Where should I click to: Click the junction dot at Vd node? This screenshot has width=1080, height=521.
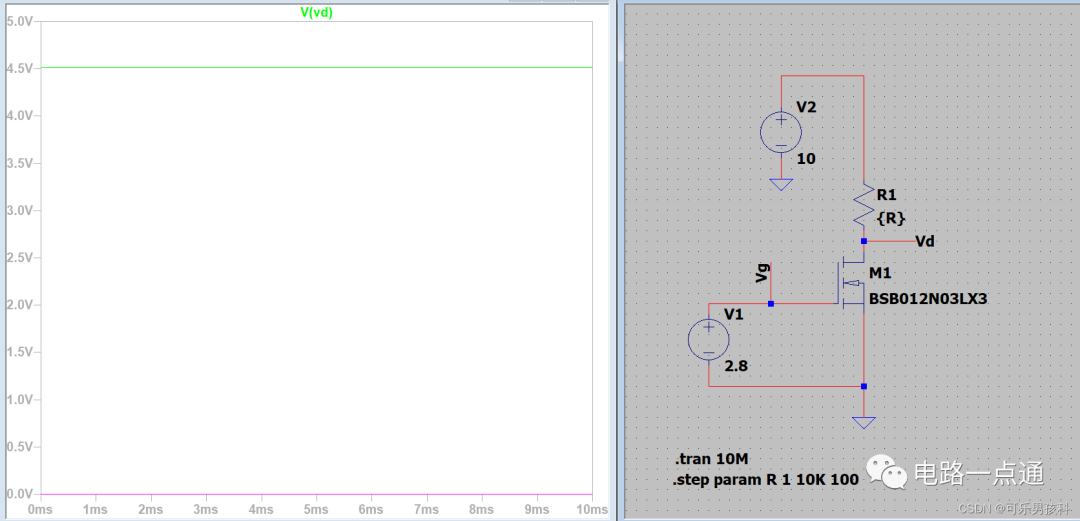(x=863, y=241)
